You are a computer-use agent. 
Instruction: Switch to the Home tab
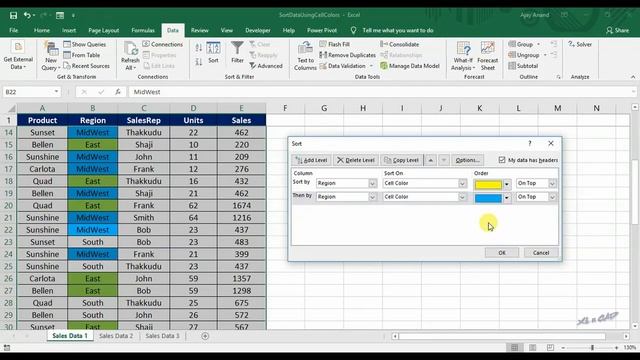click(x=42, y=30)
